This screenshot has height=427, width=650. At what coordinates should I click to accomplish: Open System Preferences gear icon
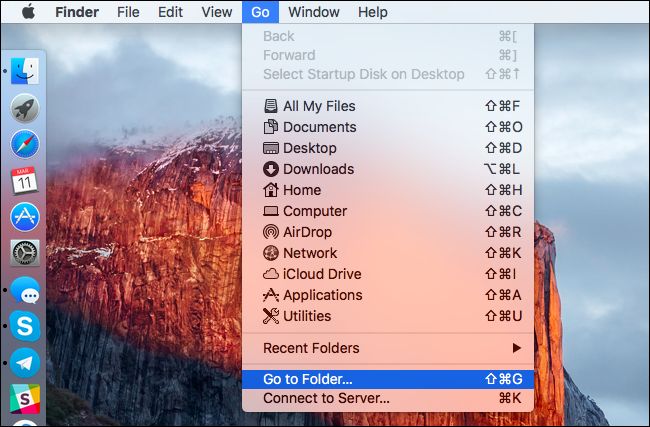25,252
